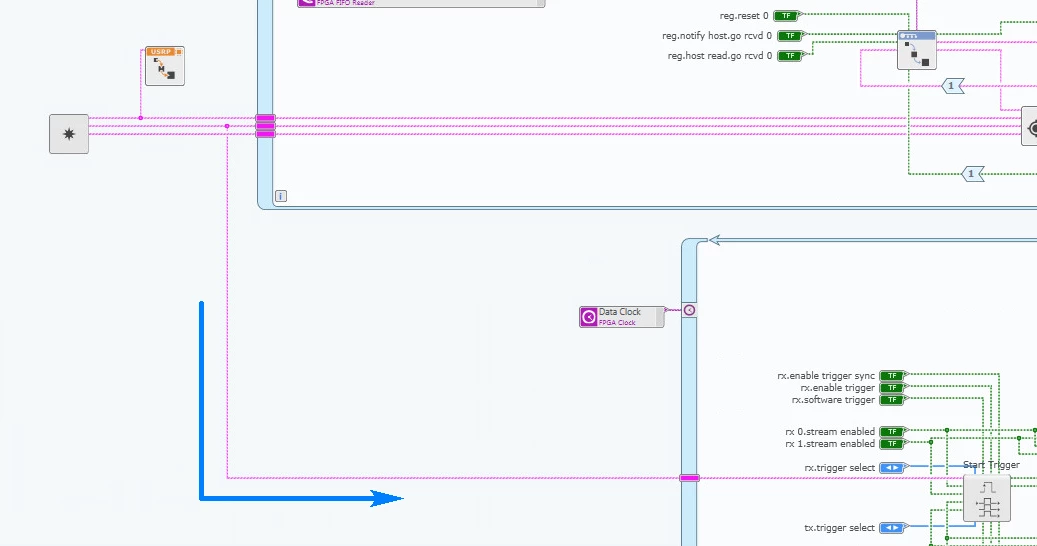Select the starburst initialization node
Screen dimensions: 1037x546
click(x=69, y=134)
